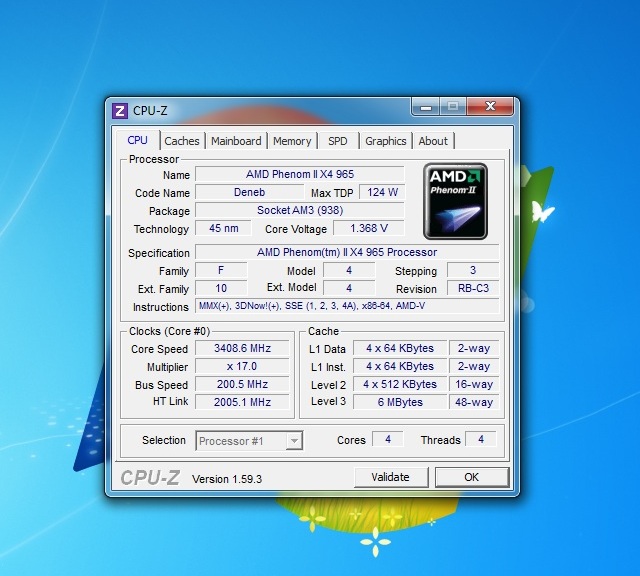Click the CPU-Z title bar app icon

click(x=120, y=111)
